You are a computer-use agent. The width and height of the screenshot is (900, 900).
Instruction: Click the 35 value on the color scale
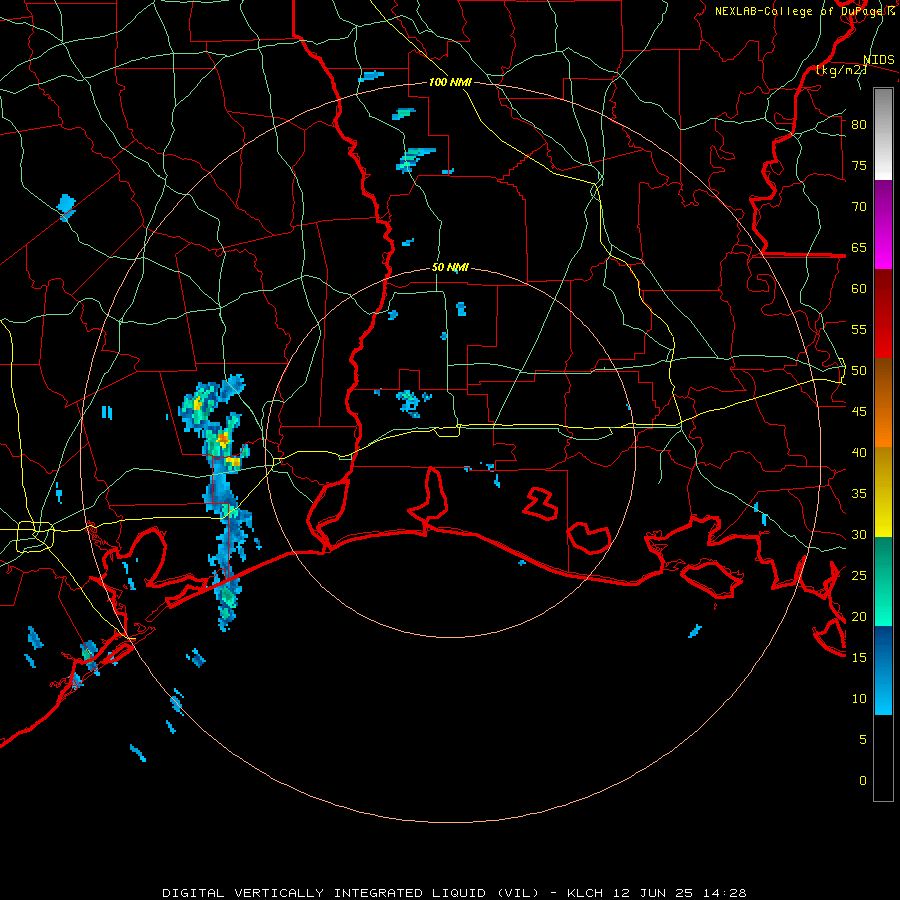coord(859,494)
